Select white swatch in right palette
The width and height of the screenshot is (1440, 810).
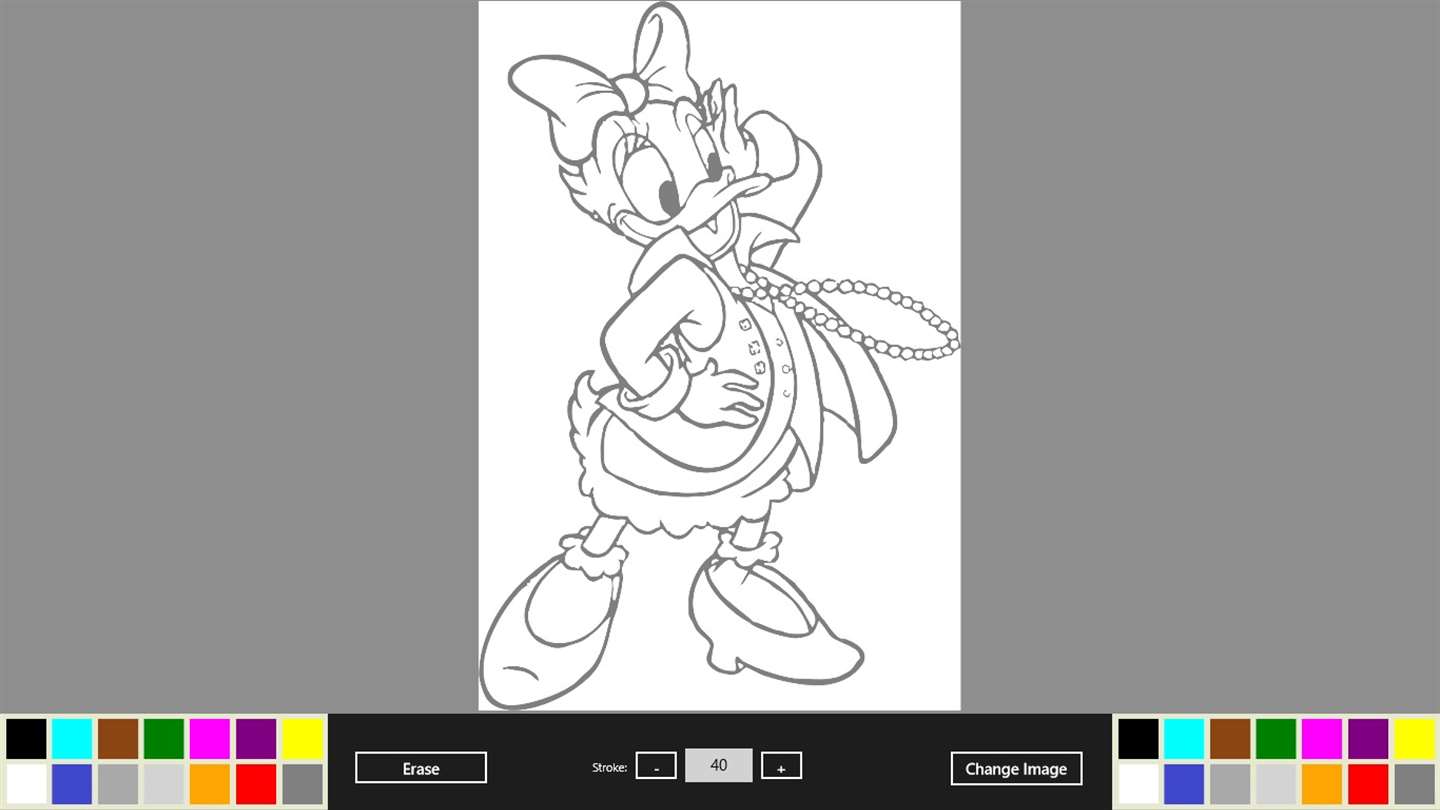(x=1138, y=784)
